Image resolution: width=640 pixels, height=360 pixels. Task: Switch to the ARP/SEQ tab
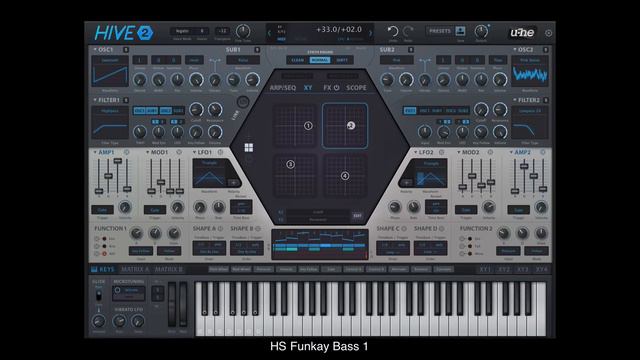pos(282,88)
